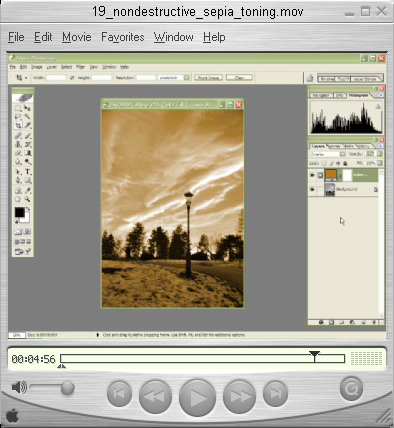This screenshot has width=394, height=428.
Task: Select the Crop tool in the toolbox
Action: point(18,125)
